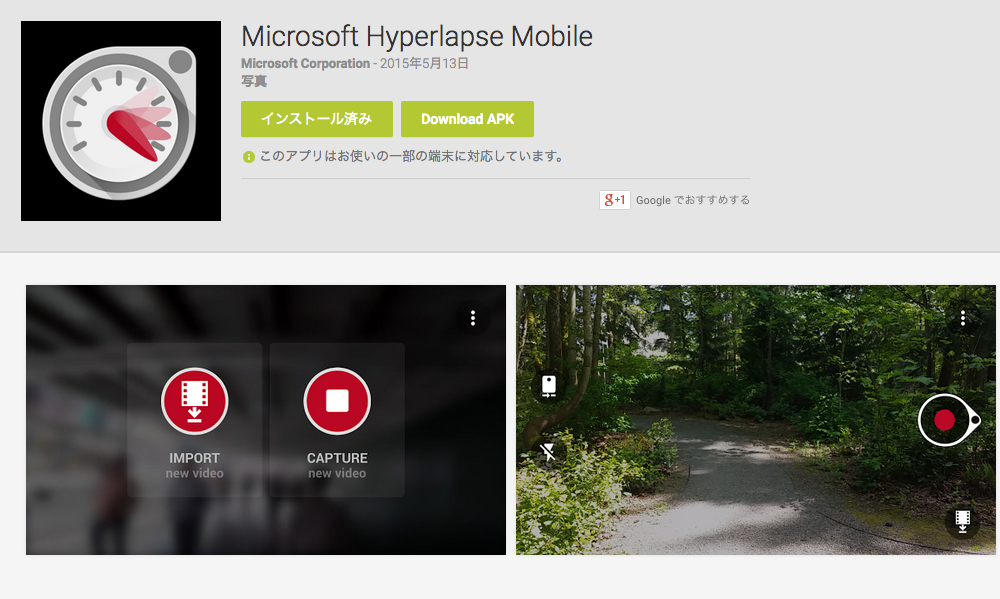Click the Download APK button

[x=467, y=119]
